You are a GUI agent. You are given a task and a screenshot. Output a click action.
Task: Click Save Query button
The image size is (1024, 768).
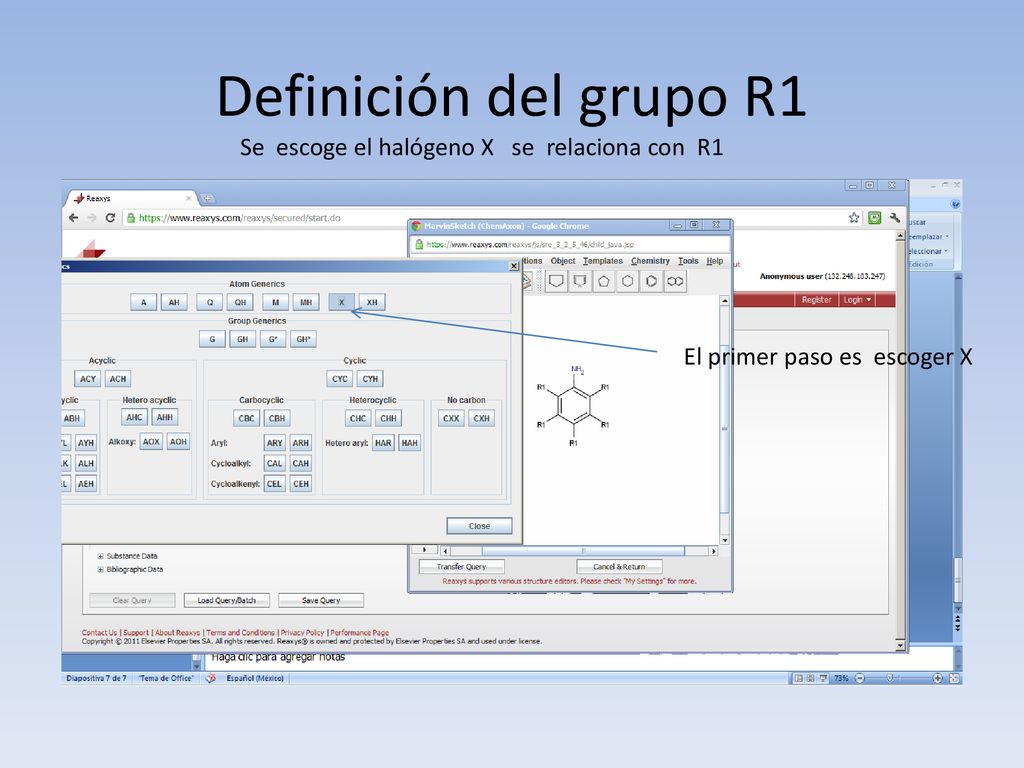(321, 600)
